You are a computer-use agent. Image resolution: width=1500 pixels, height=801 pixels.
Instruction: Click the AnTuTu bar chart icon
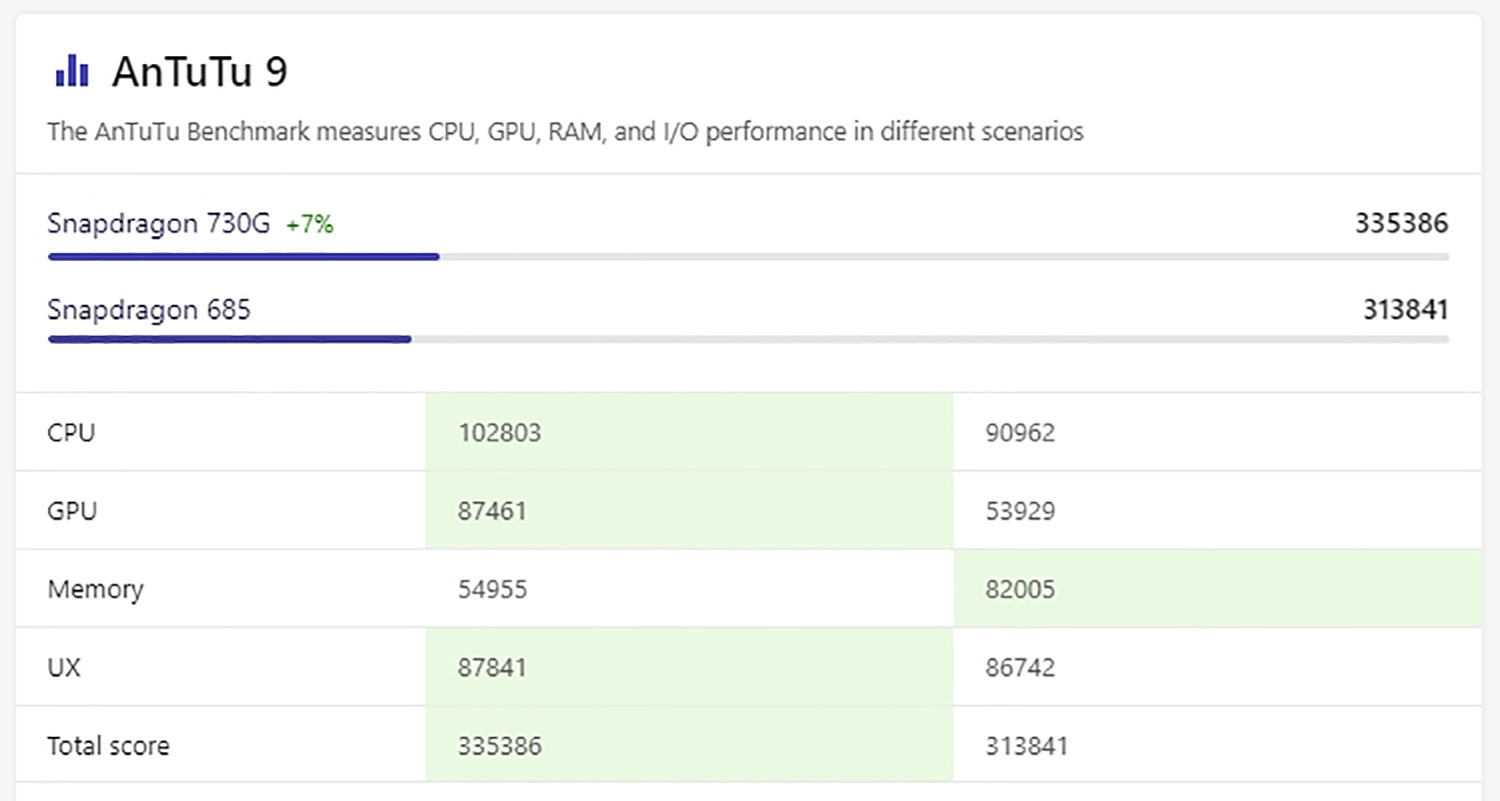tap(72, 71)
